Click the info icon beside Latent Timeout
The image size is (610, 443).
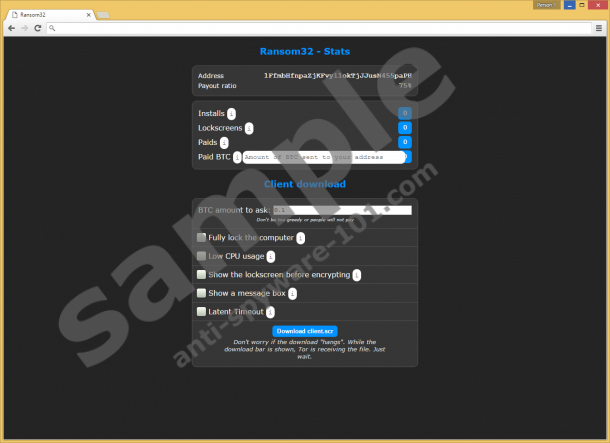[270, 312]
